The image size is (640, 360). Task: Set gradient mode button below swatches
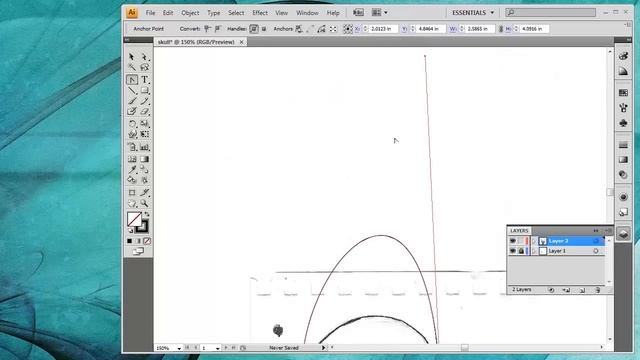click(138, 241)
